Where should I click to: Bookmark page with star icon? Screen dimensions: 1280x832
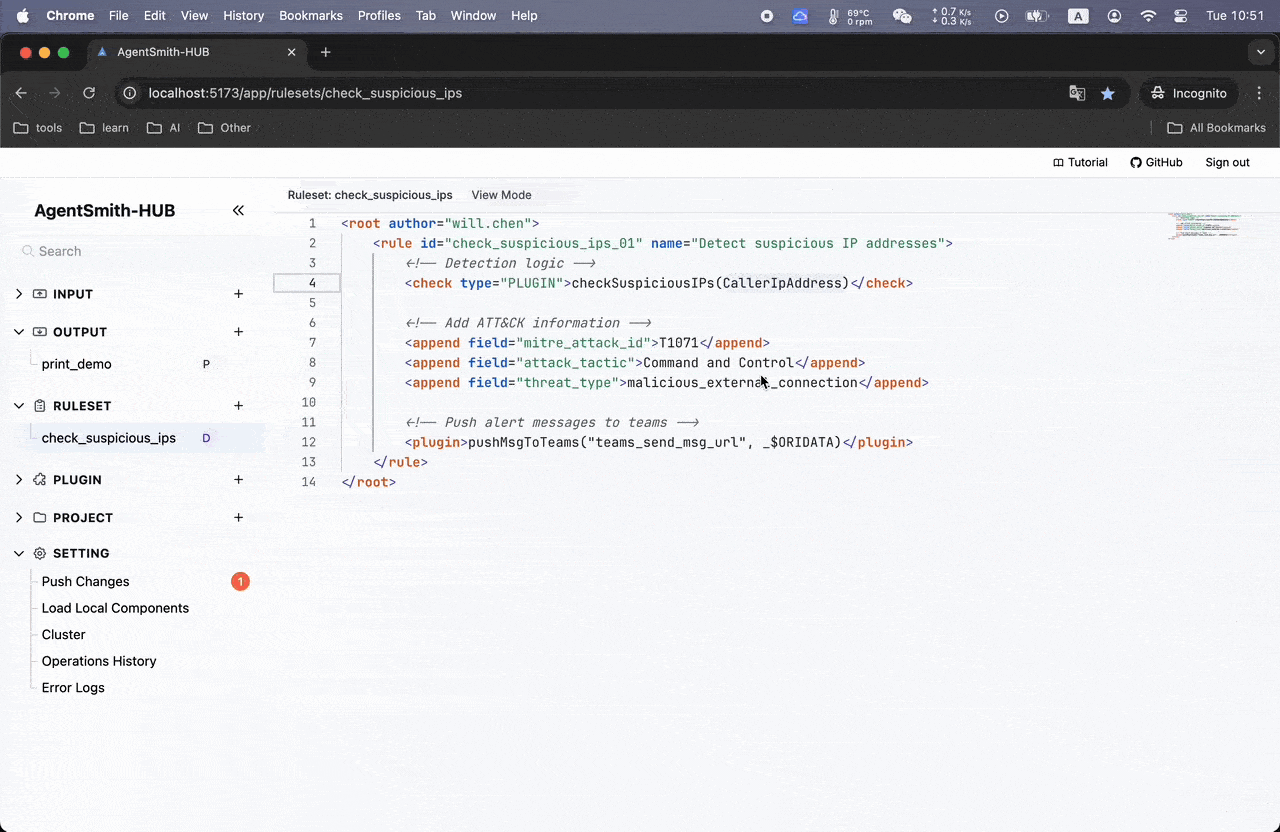[1108, 93]
